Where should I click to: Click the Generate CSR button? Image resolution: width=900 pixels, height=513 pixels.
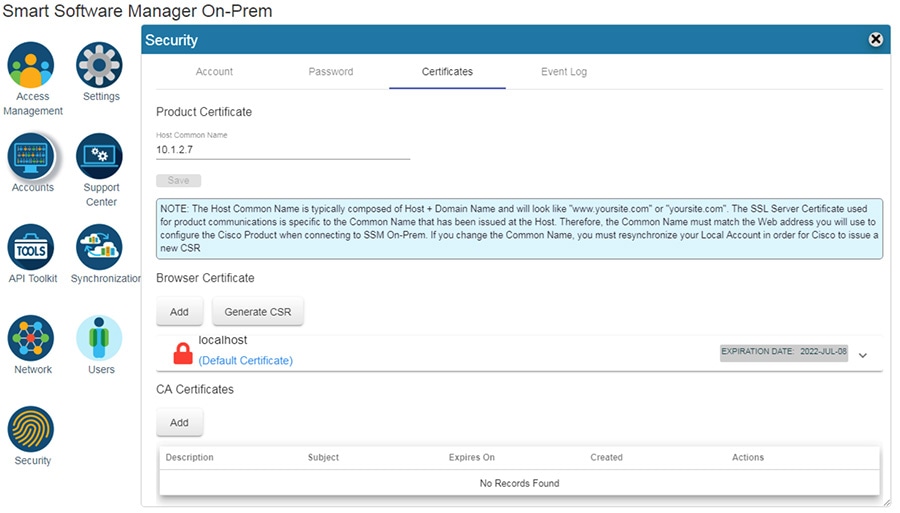(x=258, y=312)
